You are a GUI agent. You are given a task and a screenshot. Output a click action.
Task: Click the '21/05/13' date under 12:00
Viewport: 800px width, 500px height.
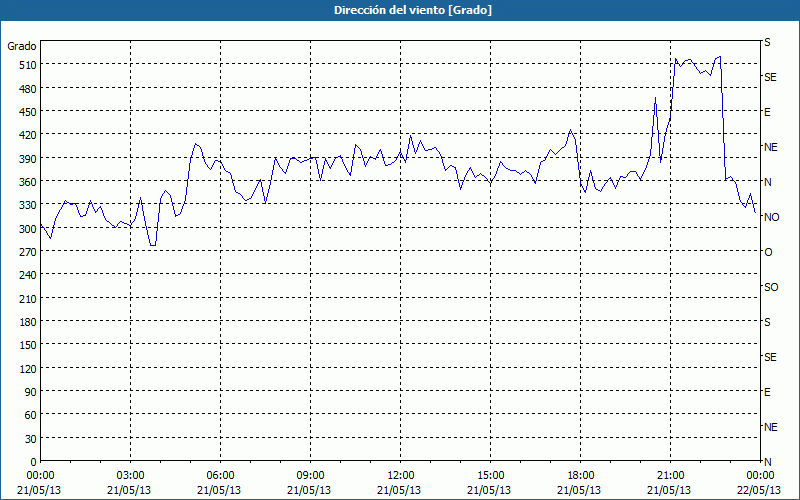coord(399,490)
